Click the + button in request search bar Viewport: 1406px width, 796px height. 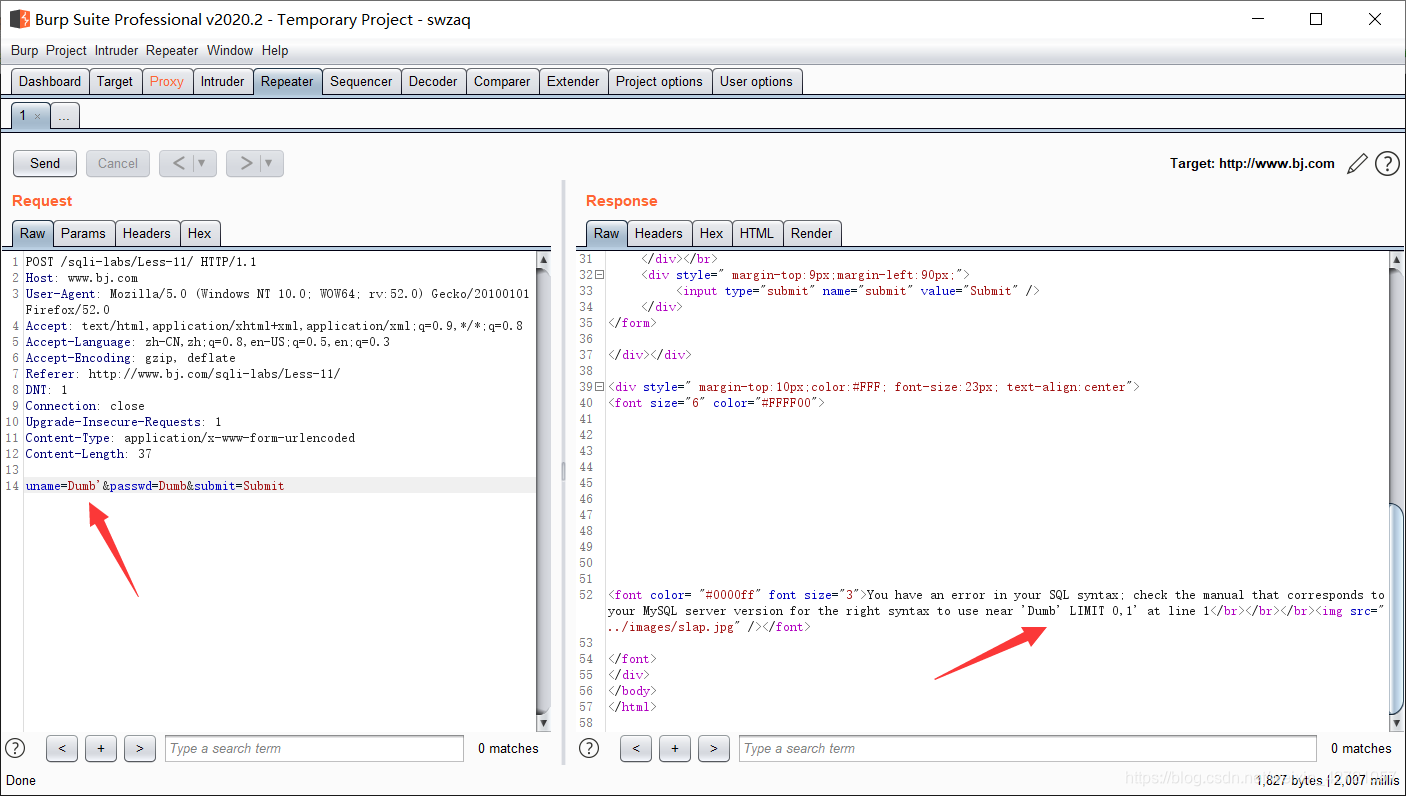point(100,748)
